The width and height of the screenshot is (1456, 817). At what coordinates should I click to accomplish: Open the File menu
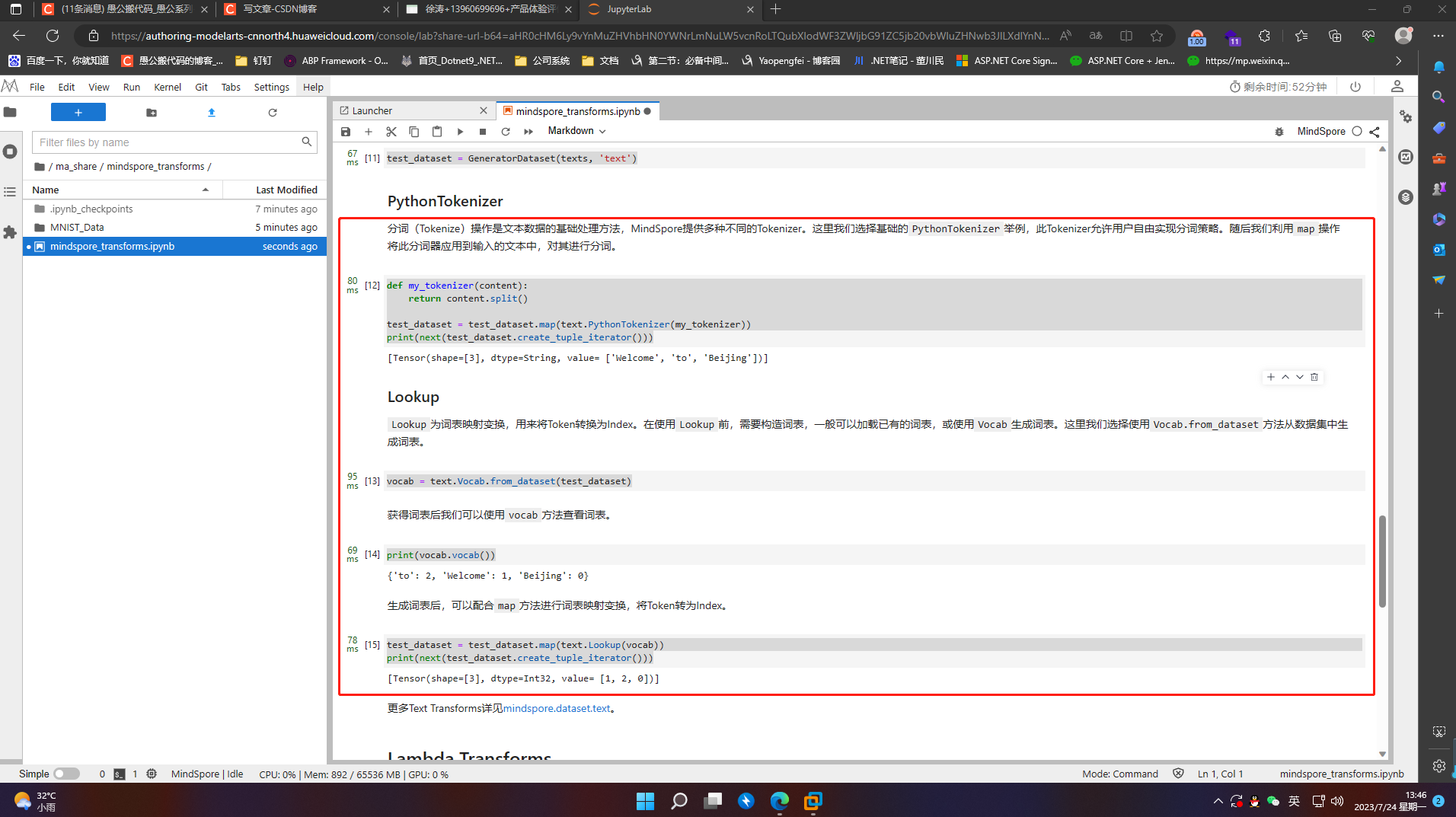tap(37, 87)
